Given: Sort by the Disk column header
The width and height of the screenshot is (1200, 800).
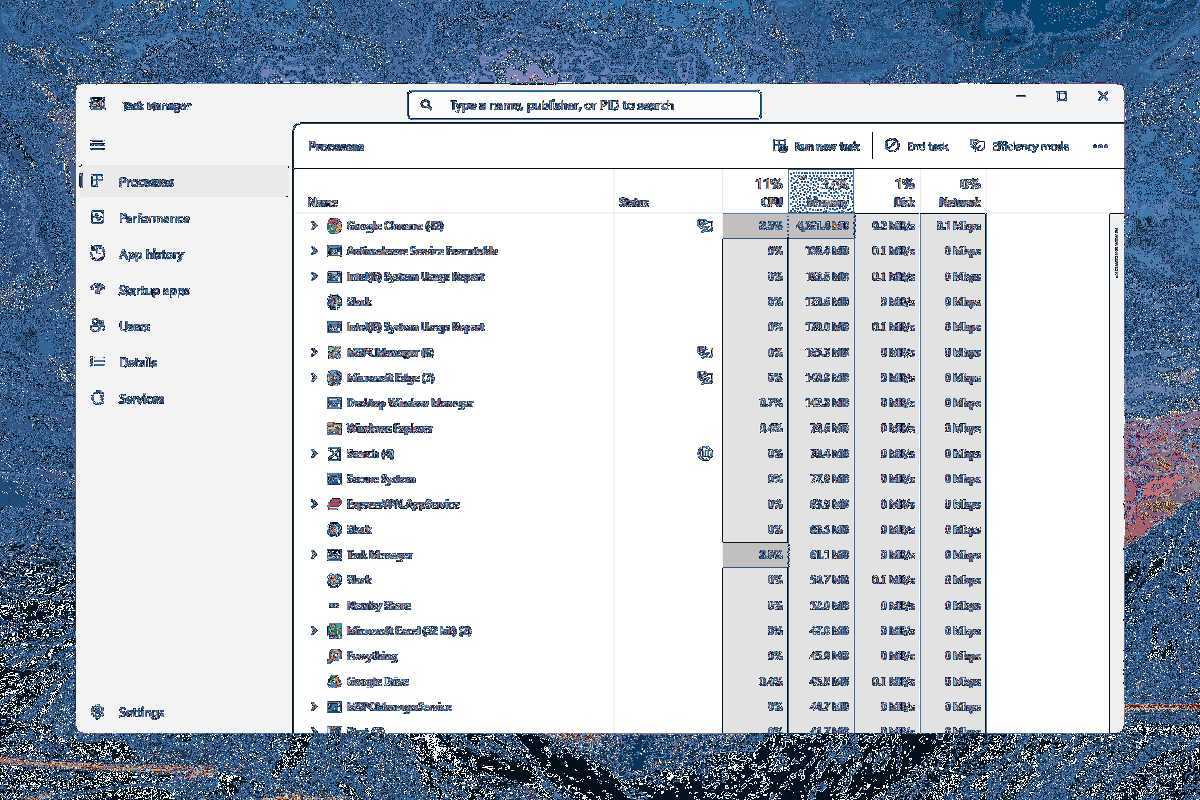Looking at the screenshot, I should 887,191.
